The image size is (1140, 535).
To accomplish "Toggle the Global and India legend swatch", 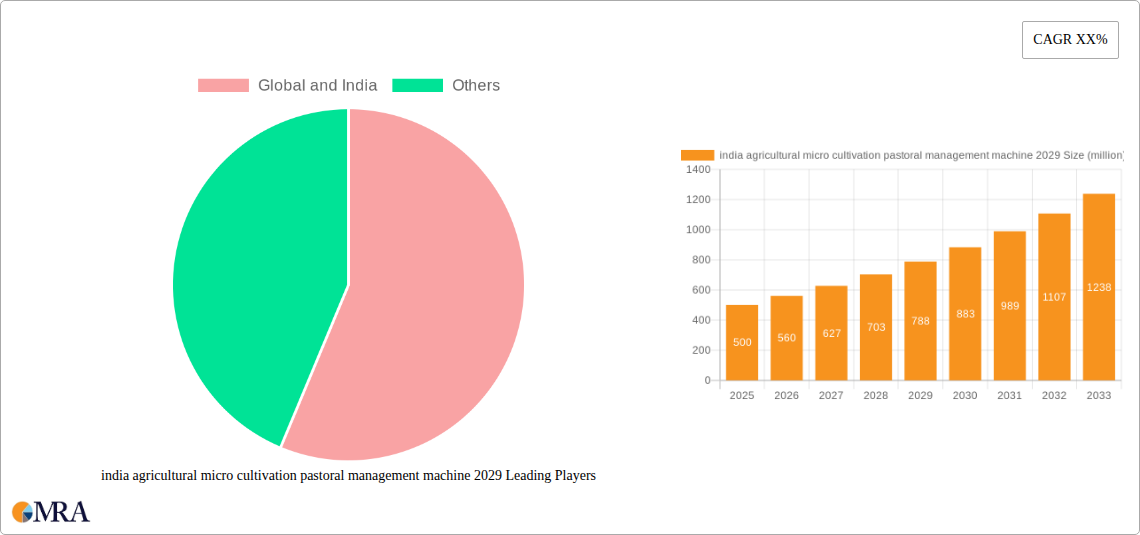I will 223,86.
